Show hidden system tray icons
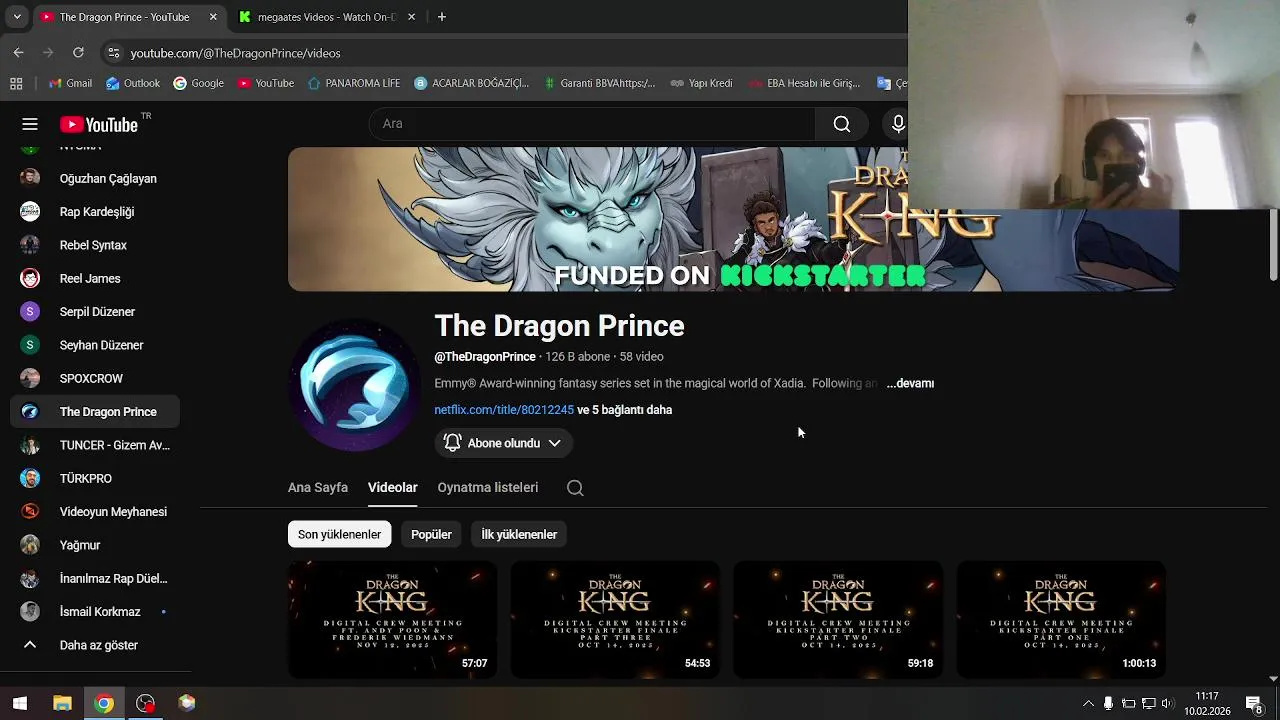The image size is (1280, 720). [1088, 703]
